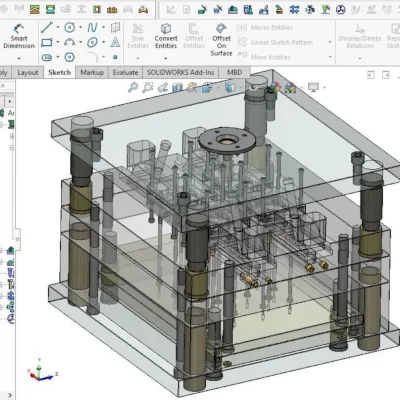Use the Convert Entities tool
The width and height of the screenshot is (400, 400).
(166, 36)
